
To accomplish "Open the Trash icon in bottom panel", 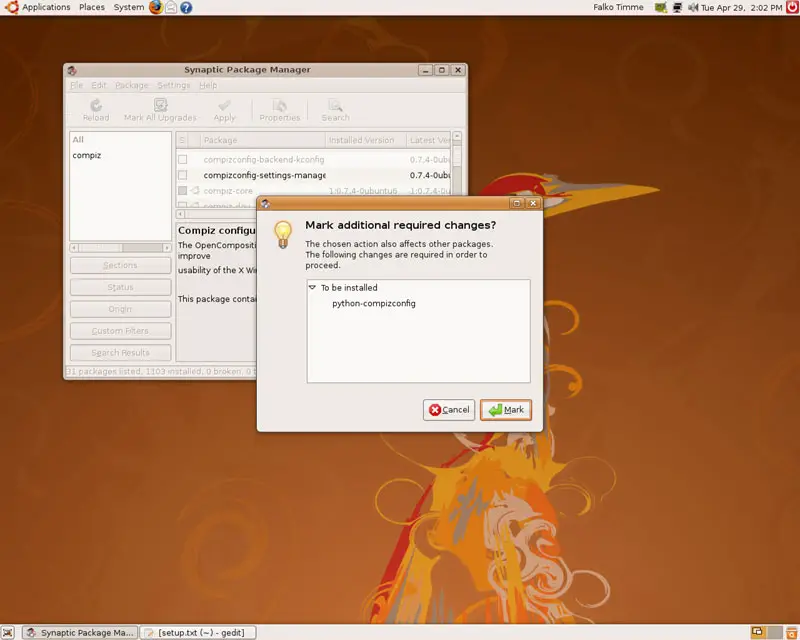I will pyautogui.click(x=792, y=632).
